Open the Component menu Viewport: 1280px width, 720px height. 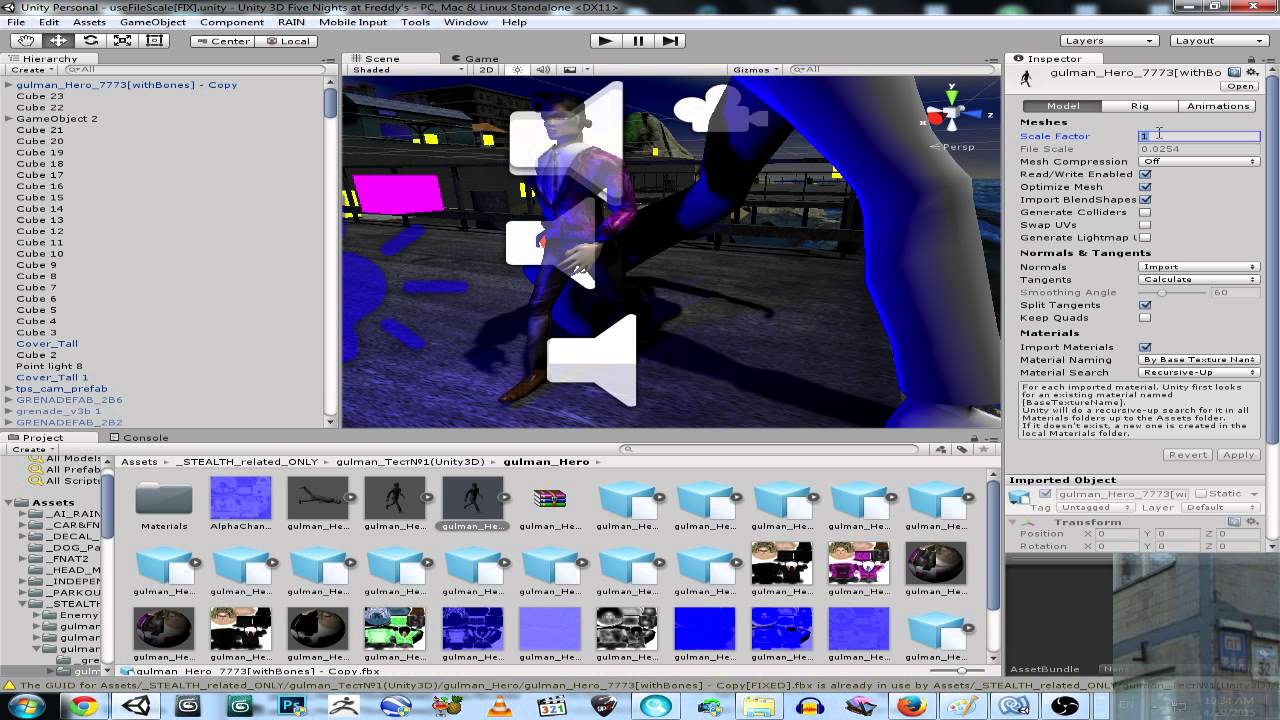(x=232, y=22)
